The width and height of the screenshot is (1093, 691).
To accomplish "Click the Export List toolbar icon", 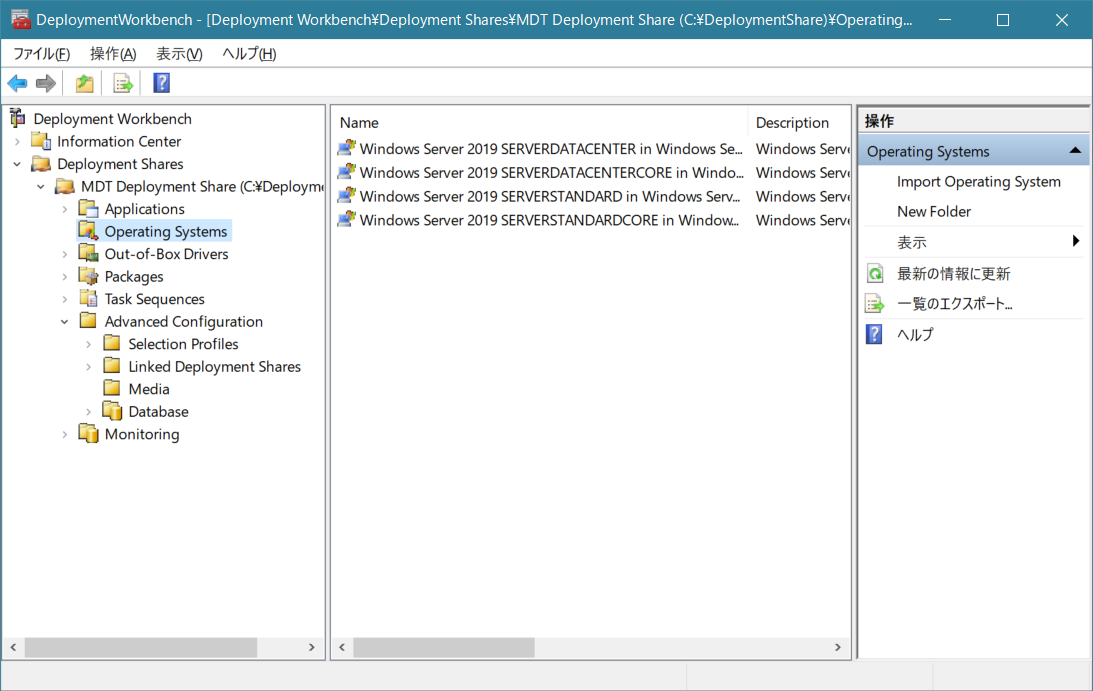I will click(x=123, y=84).
